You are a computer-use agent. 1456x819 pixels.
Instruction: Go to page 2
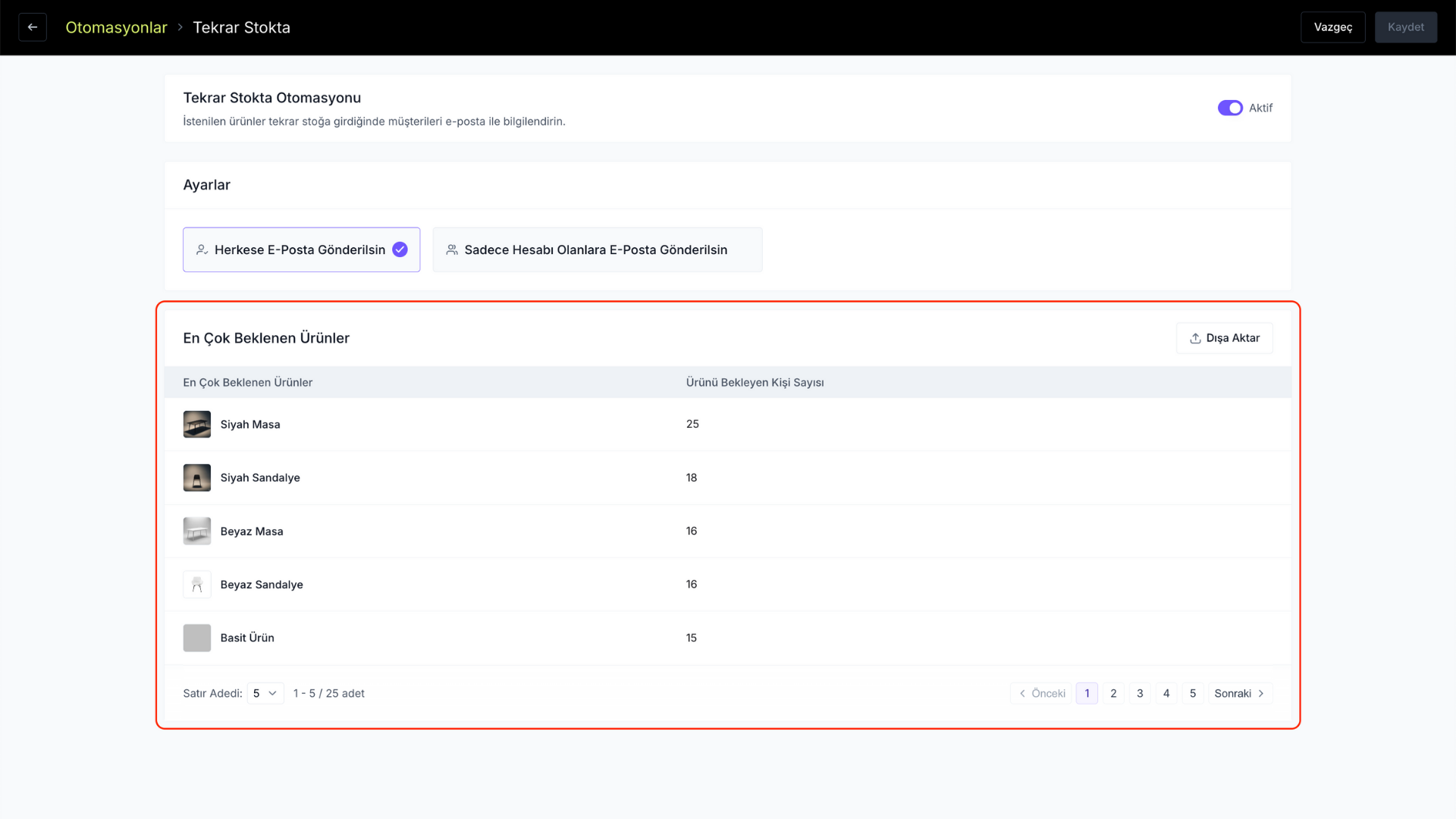(1113, 693)
